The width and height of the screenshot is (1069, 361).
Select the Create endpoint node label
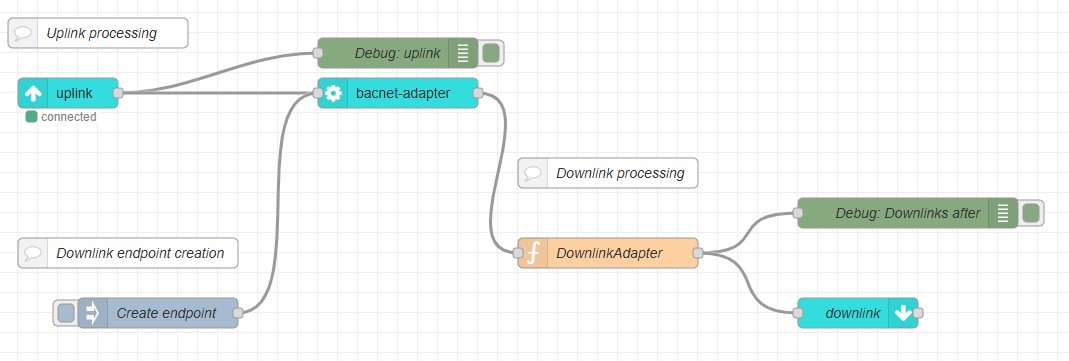166,313
